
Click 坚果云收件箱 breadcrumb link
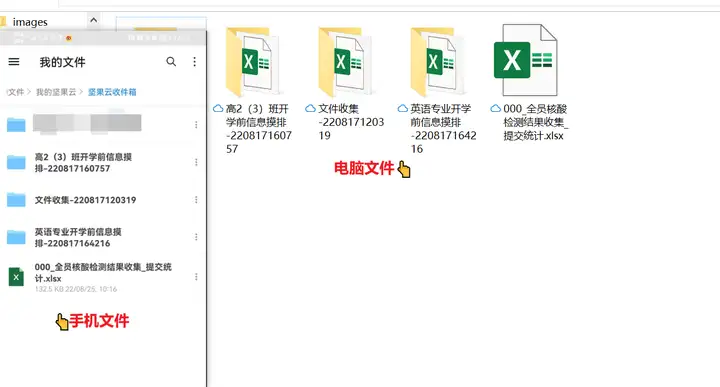[x=112, y=92]
